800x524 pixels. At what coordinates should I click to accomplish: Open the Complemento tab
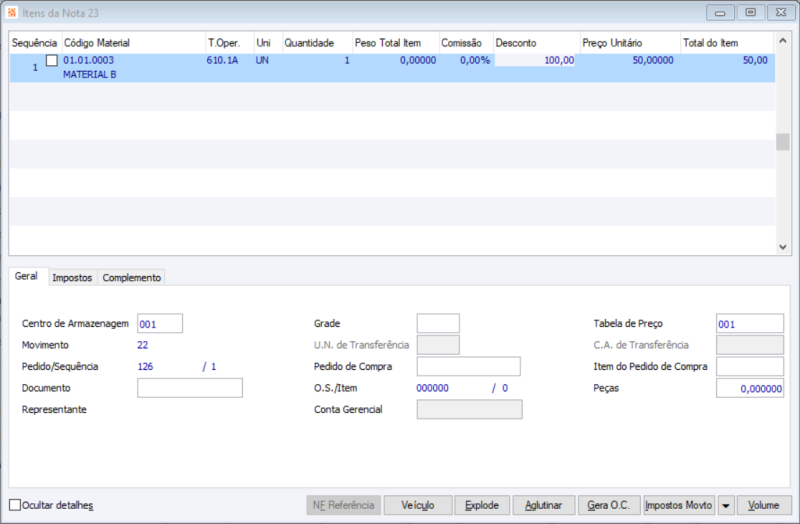pyautogui.click(x=132, y=278)
